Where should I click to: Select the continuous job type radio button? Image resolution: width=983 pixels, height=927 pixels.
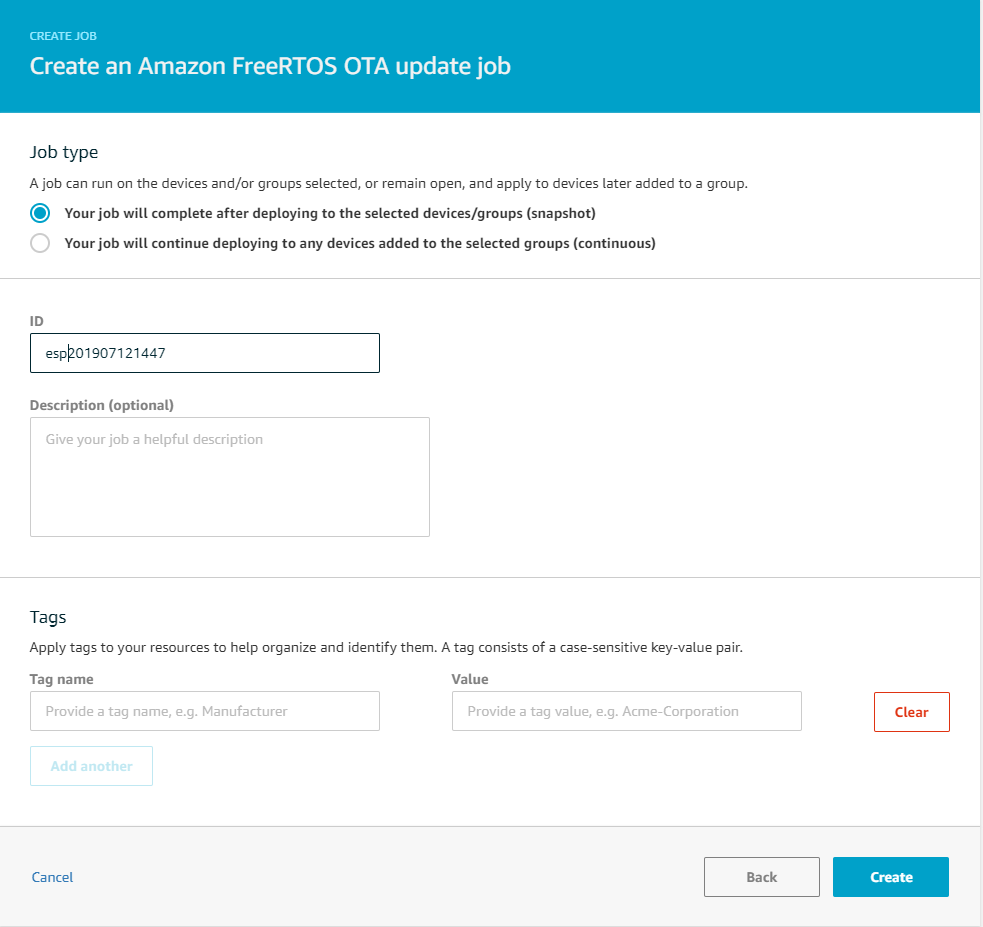(40, 243)
